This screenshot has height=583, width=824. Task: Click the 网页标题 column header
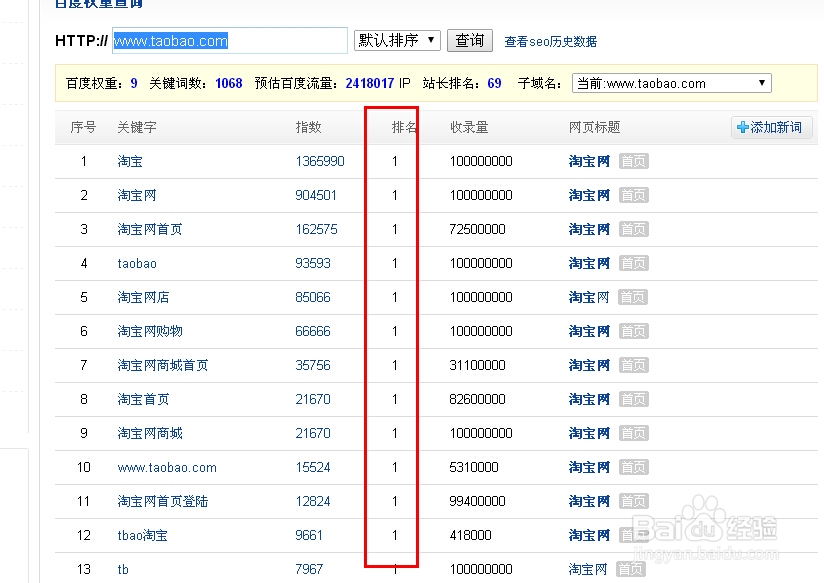pos(594,127)
